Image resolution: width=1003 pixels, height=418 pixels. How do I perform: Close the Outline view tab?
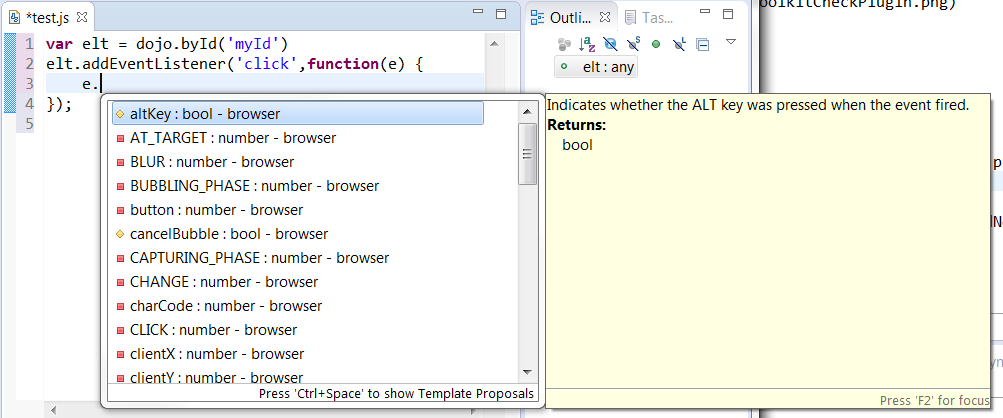605,17
